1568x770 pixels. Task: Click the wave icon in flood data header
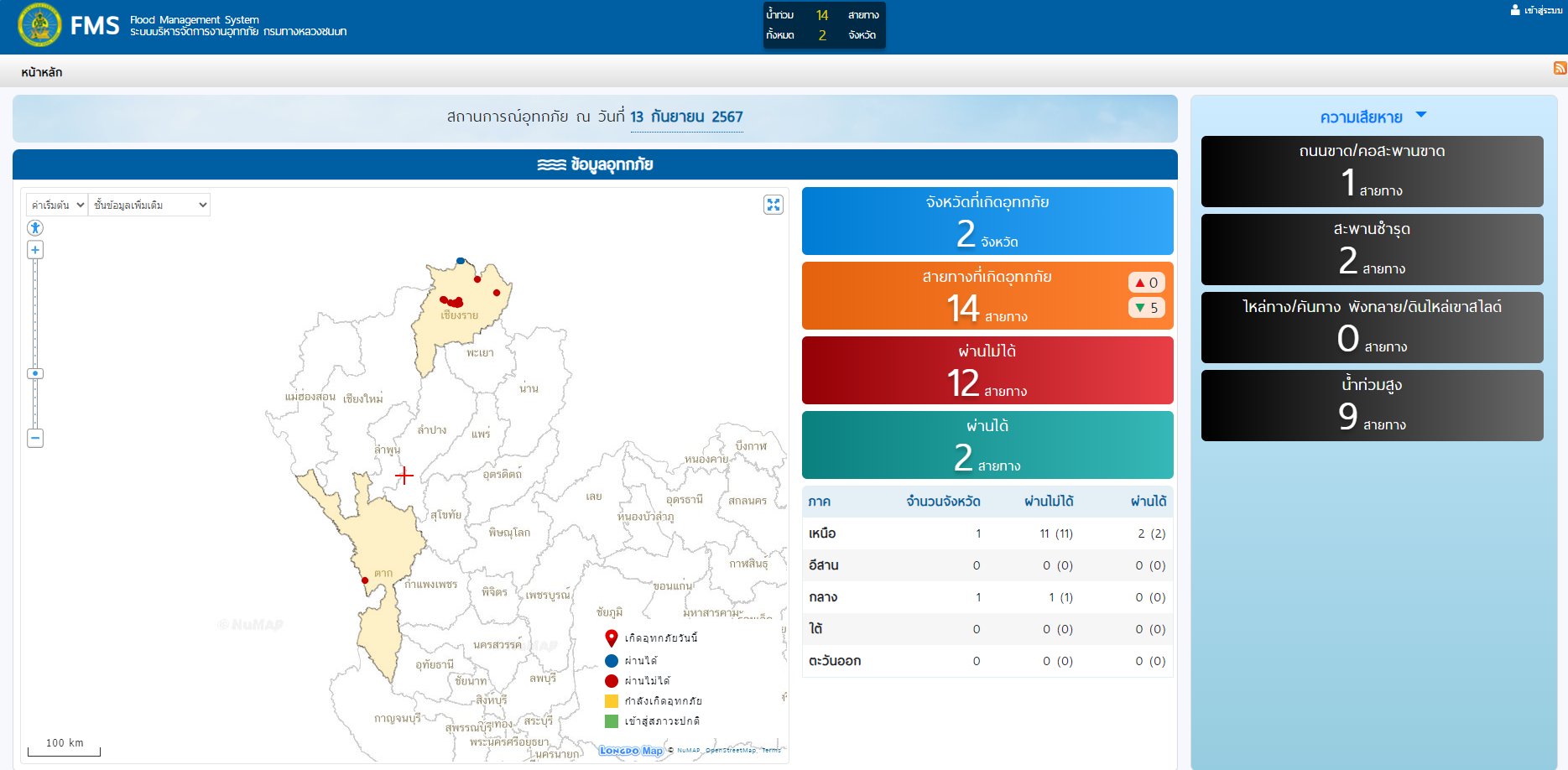tap(551, 165)
